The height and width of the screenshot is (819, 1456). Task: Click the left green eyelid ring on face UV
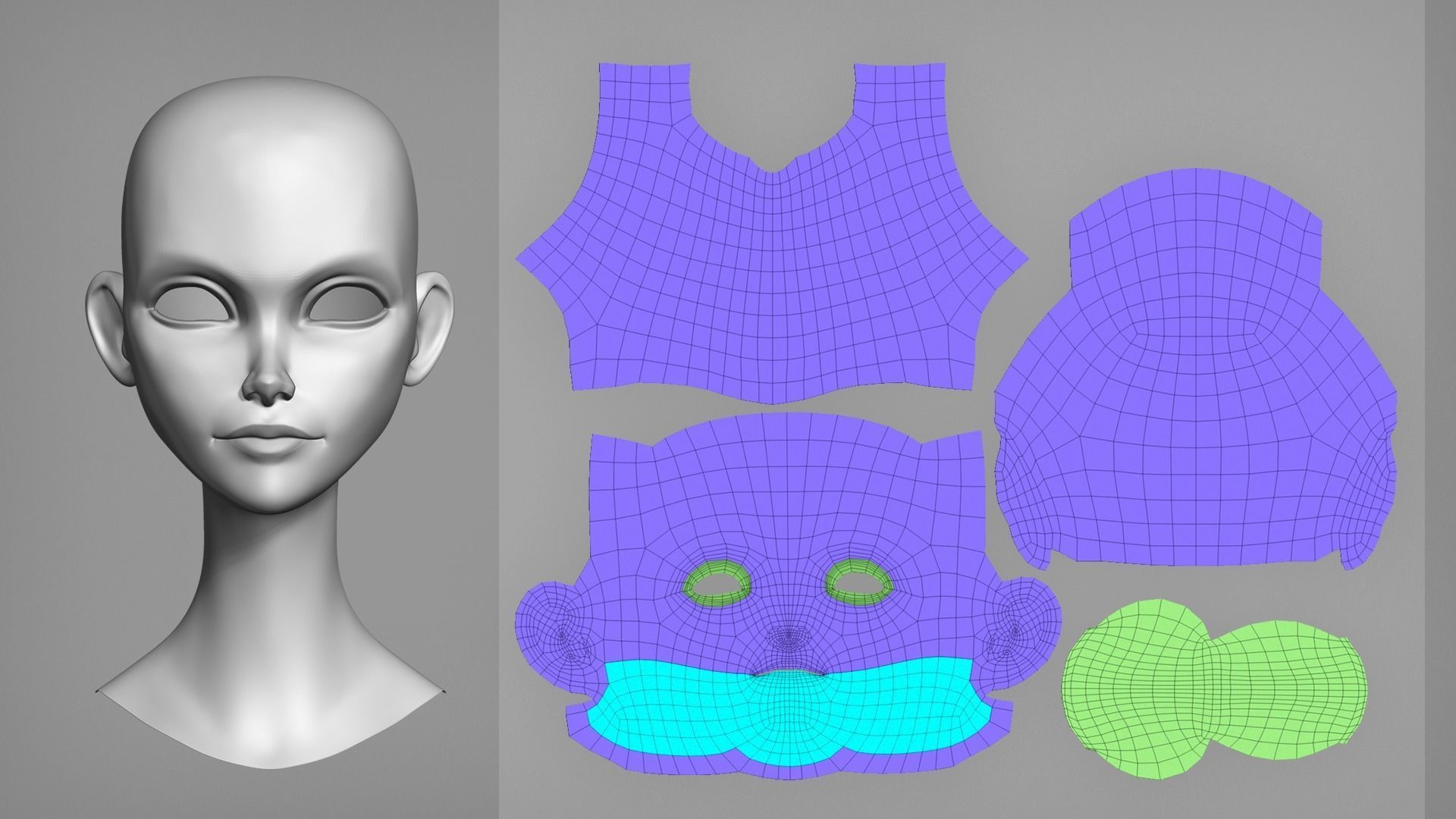click(x=718, y=584)
